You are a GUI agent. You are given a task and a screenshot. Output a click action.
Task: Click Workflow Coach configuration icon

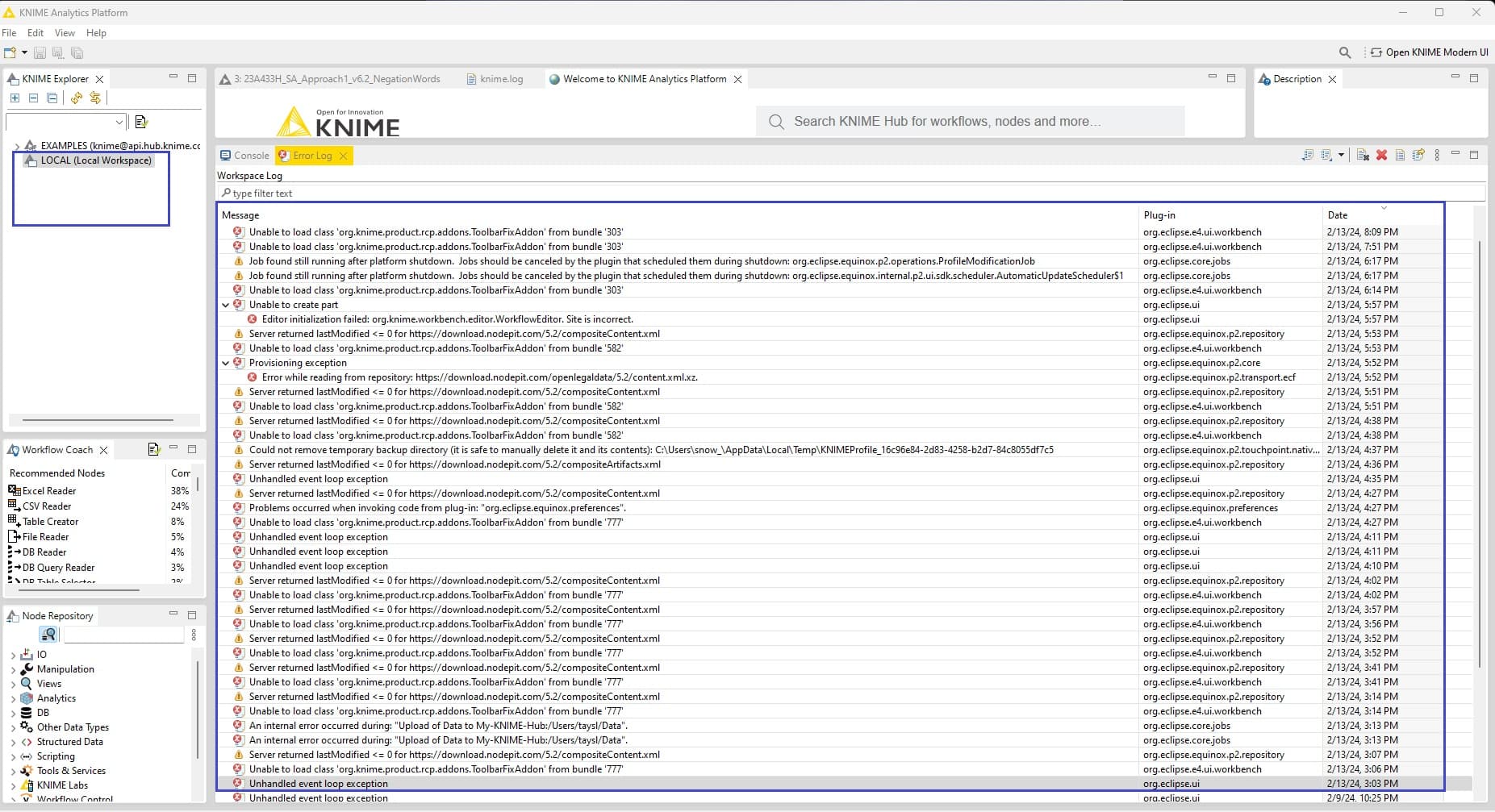coord(153,449)
